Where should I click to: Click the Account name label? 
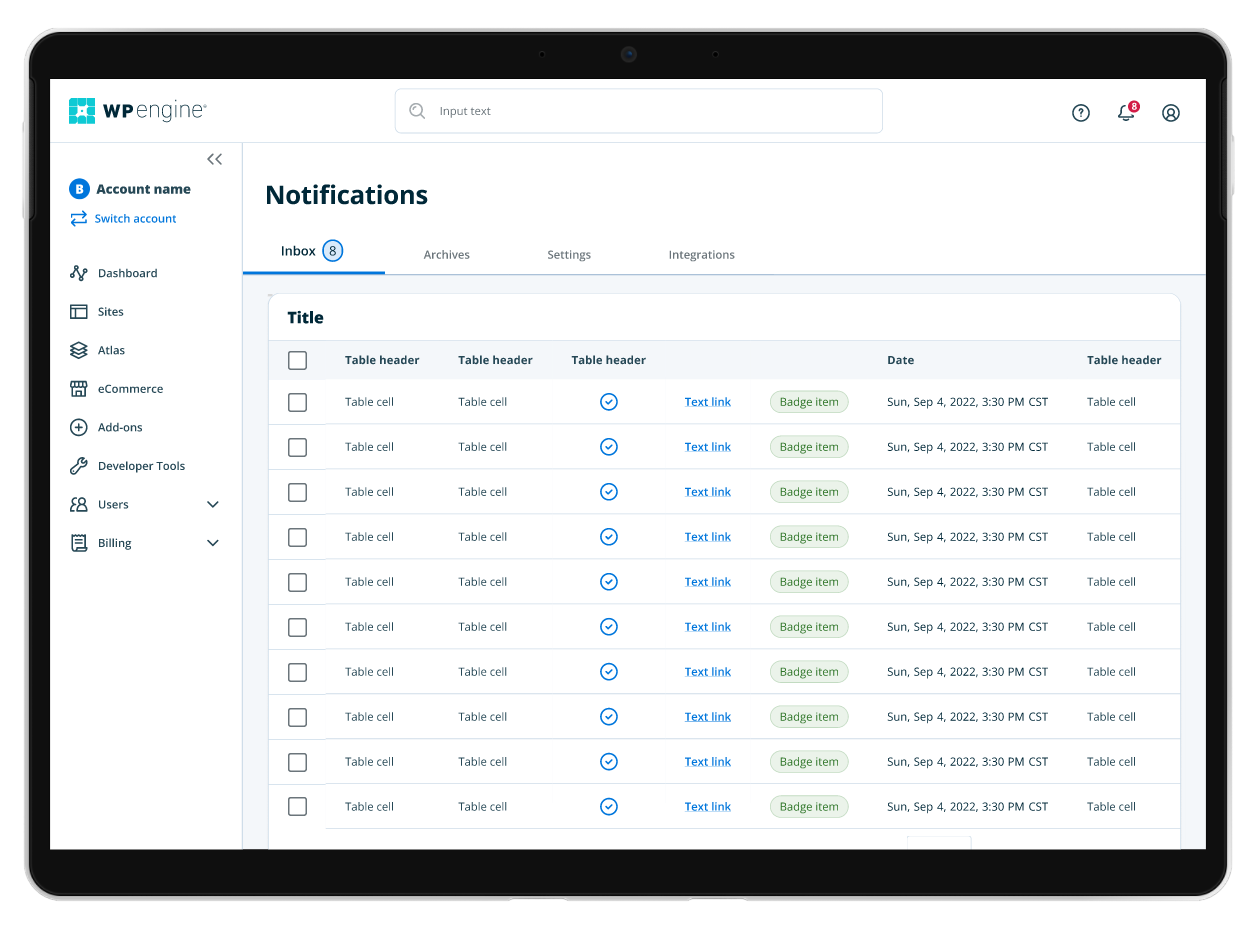[143, 189]
